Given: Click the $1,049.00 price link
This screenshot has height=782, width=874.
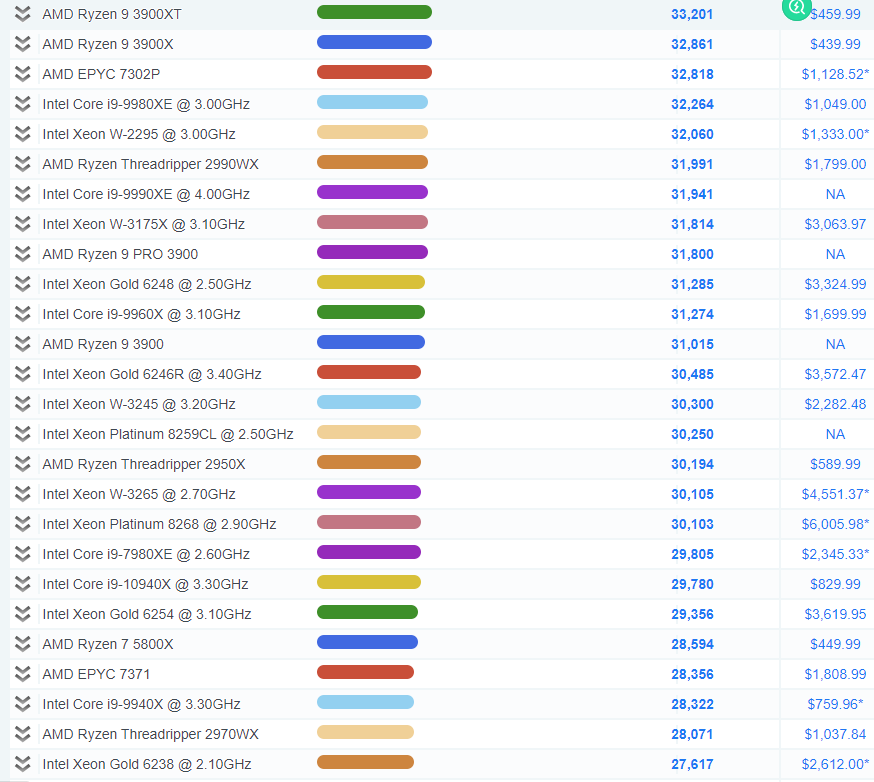Looking at the screenshot, I should 835,104.
